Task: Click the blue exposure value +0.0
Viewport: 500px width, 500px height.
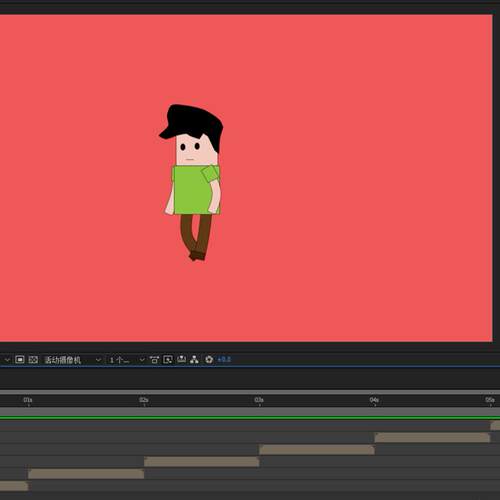Action: click(224, 359)
